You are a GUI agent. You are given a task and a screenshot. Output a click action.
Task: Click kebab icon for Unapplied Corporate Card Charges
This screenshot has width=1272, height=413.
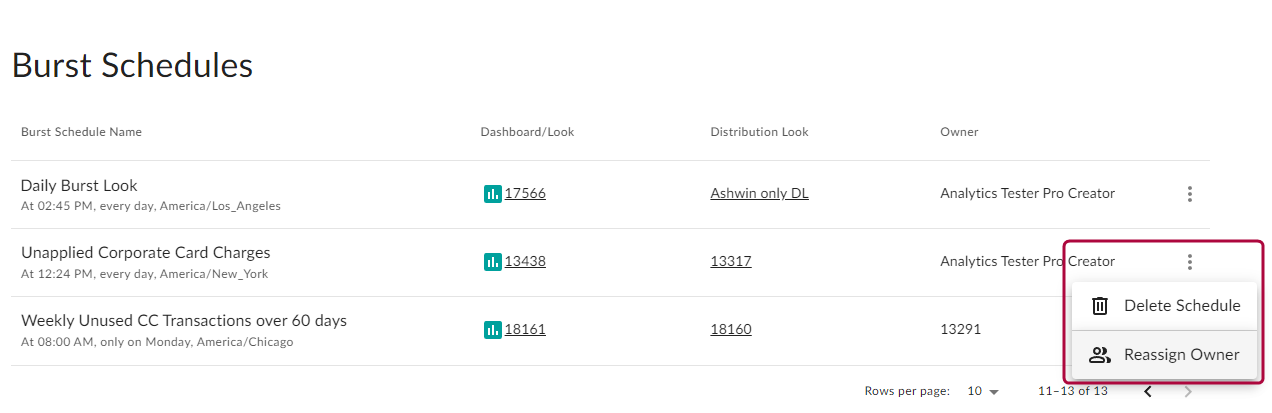(x=1189, y=262)
